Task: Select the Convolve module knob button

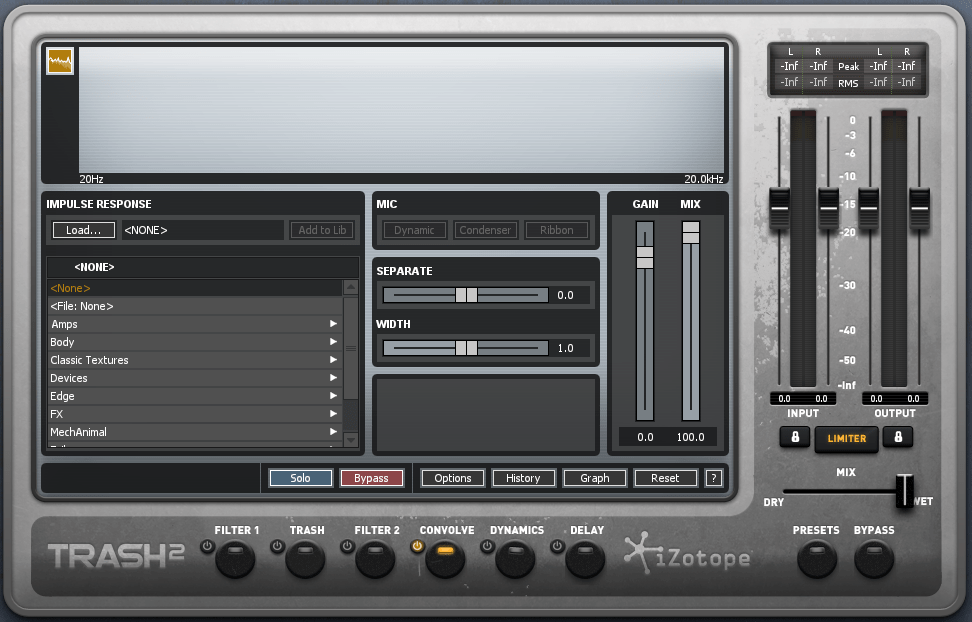Action: click(x=446, y=558)
